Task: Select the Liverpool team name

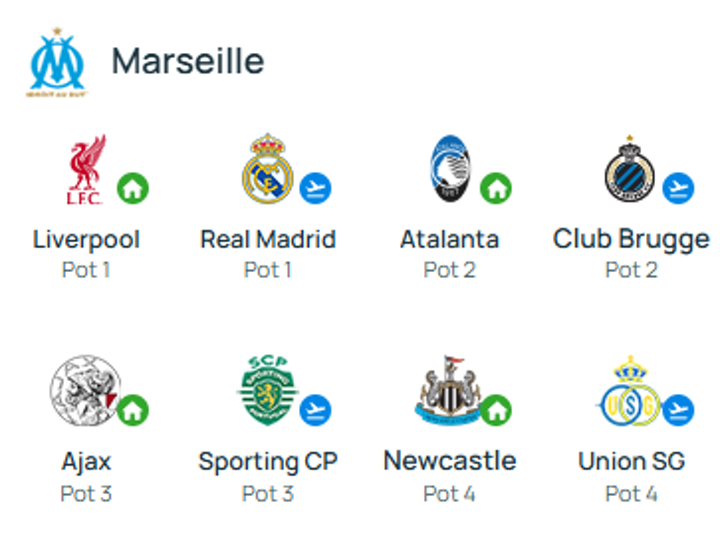Action: tap(86, 240)
